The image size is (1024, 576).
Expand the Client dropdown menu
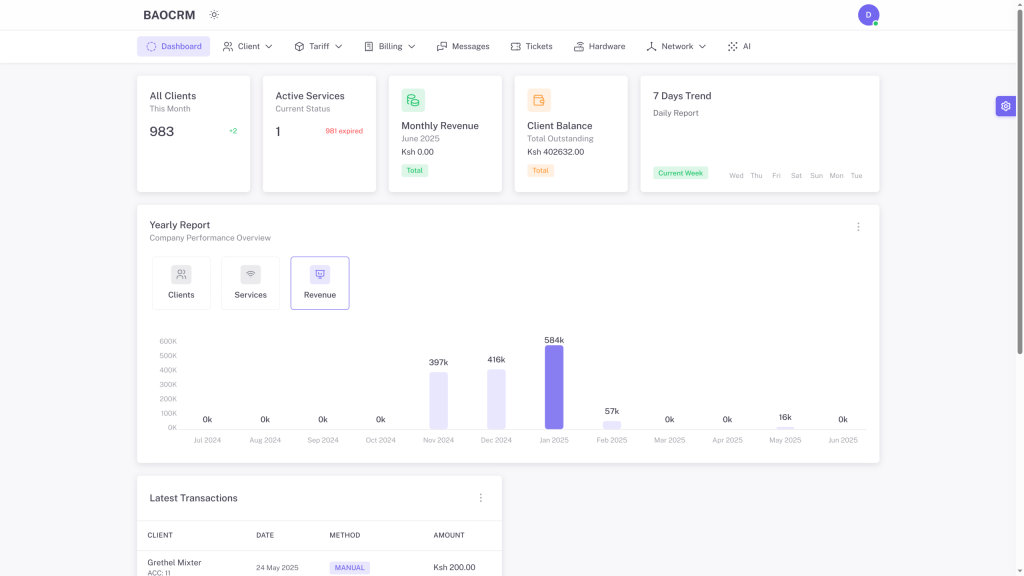pos(248,46)
